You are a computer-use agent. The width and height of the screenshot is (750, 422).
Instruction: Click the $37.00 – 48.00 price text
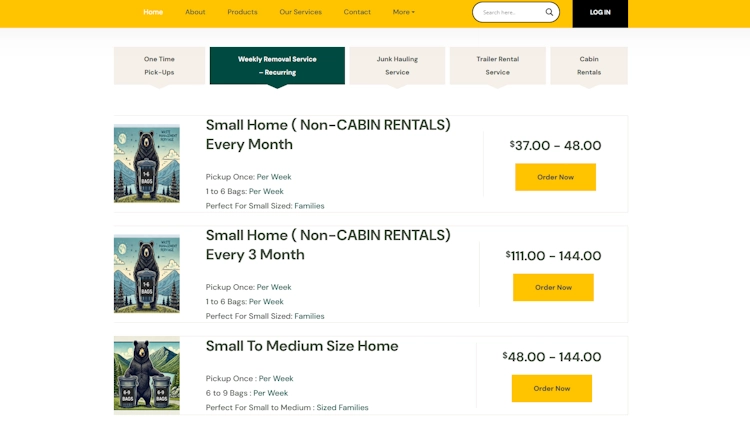point(555,145)
